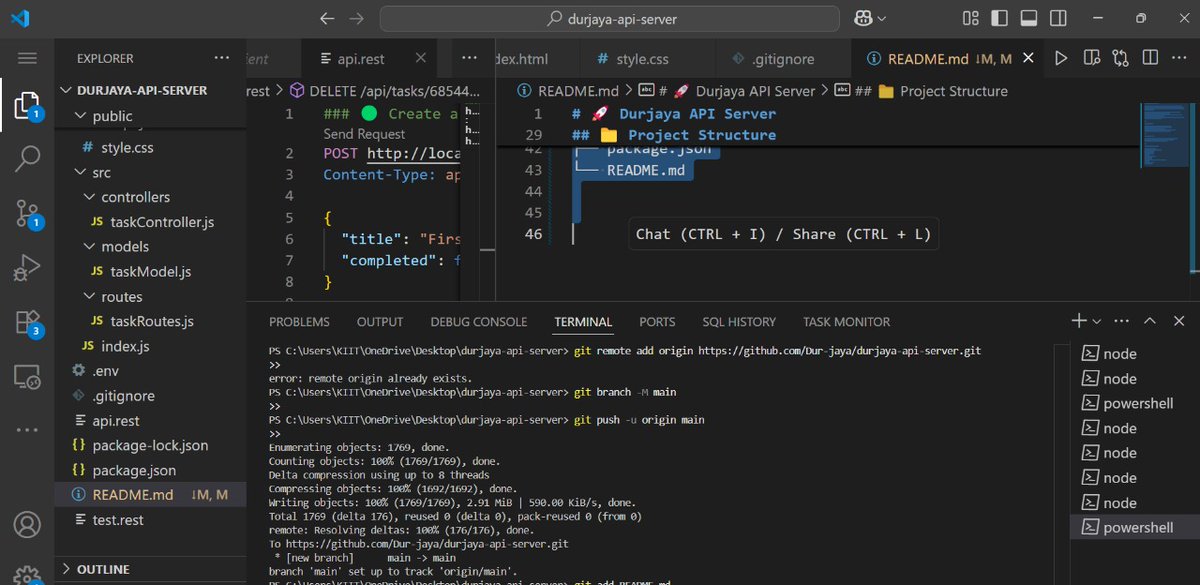Open the SQL HISTORY panel tab
Viewport: 1200px width, 585px height.
click(739, 322)
